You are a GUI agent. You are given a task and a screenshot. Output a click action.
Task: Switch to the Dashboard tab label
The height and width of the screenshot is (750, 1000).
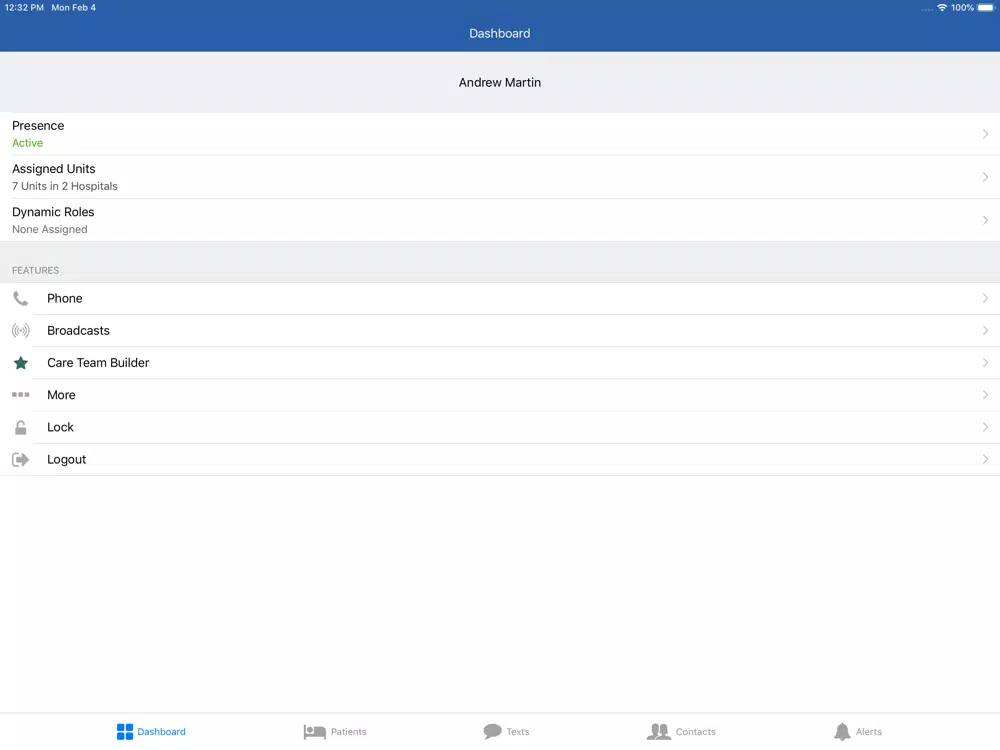161,732
